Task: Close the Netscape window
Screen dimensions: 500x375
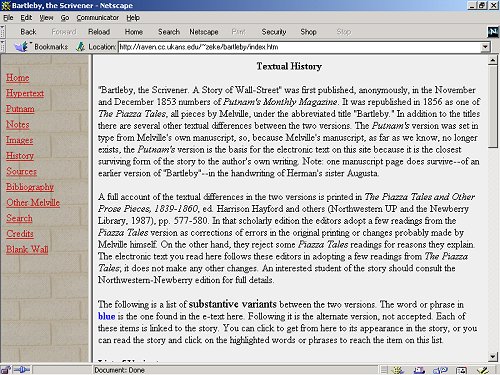Action: coord(494,5)
